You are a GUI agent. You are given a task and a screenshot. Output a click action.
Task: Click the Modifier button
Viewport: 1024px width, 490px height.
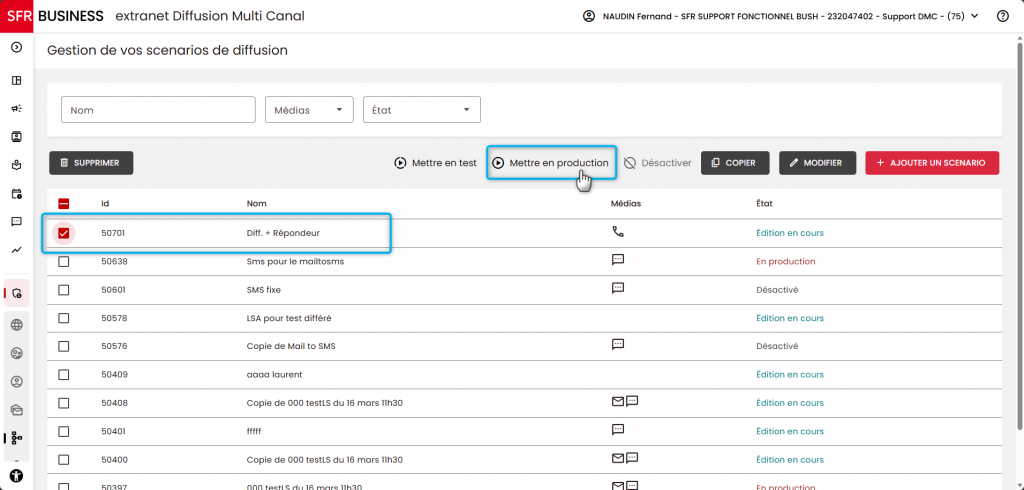[x=817, y=163]
